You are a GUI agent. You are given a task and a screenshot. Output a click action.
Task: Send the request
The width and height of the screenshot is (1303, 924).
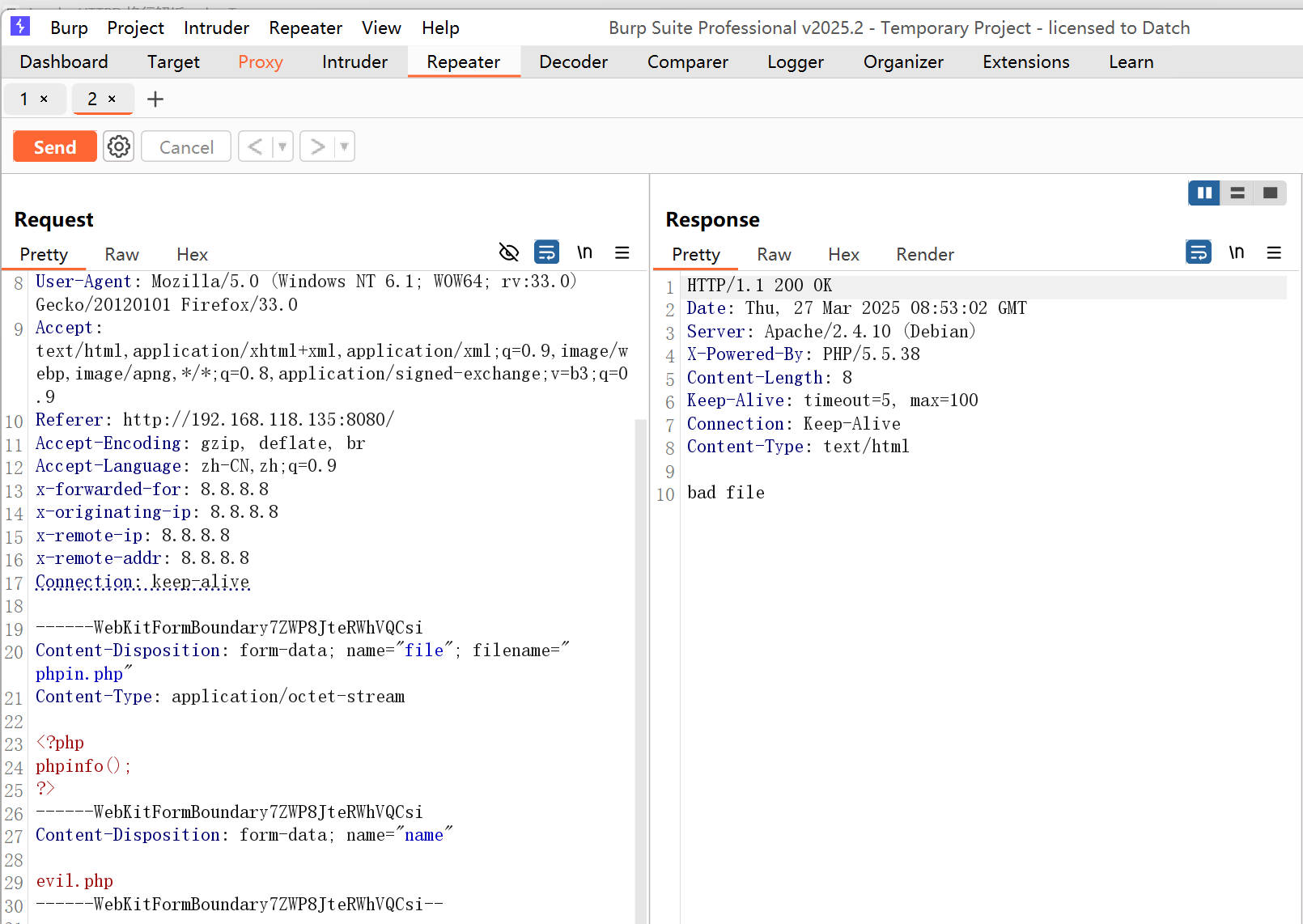(x=55, y=146)
